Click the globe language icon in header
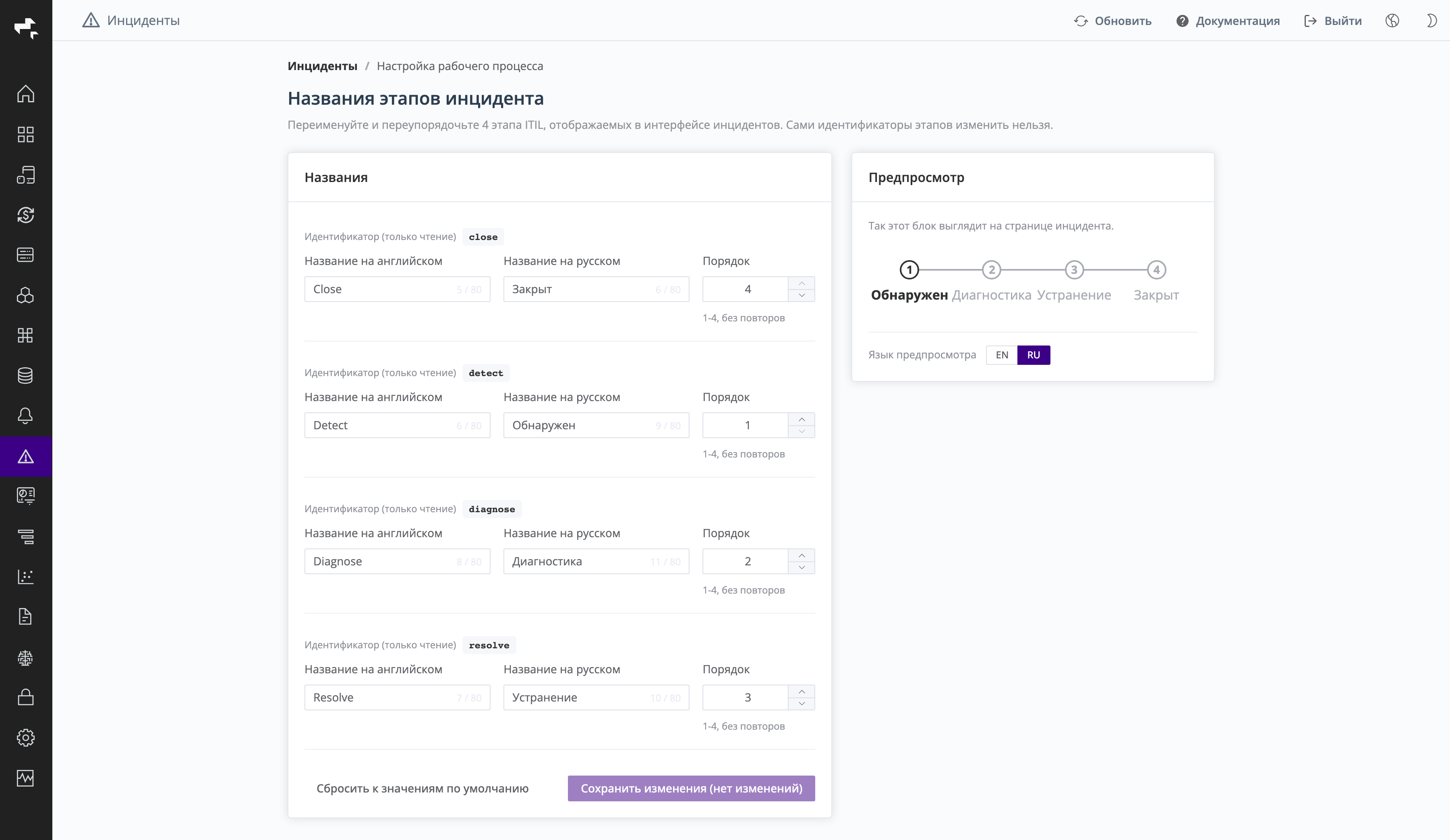 point(1392,21)
